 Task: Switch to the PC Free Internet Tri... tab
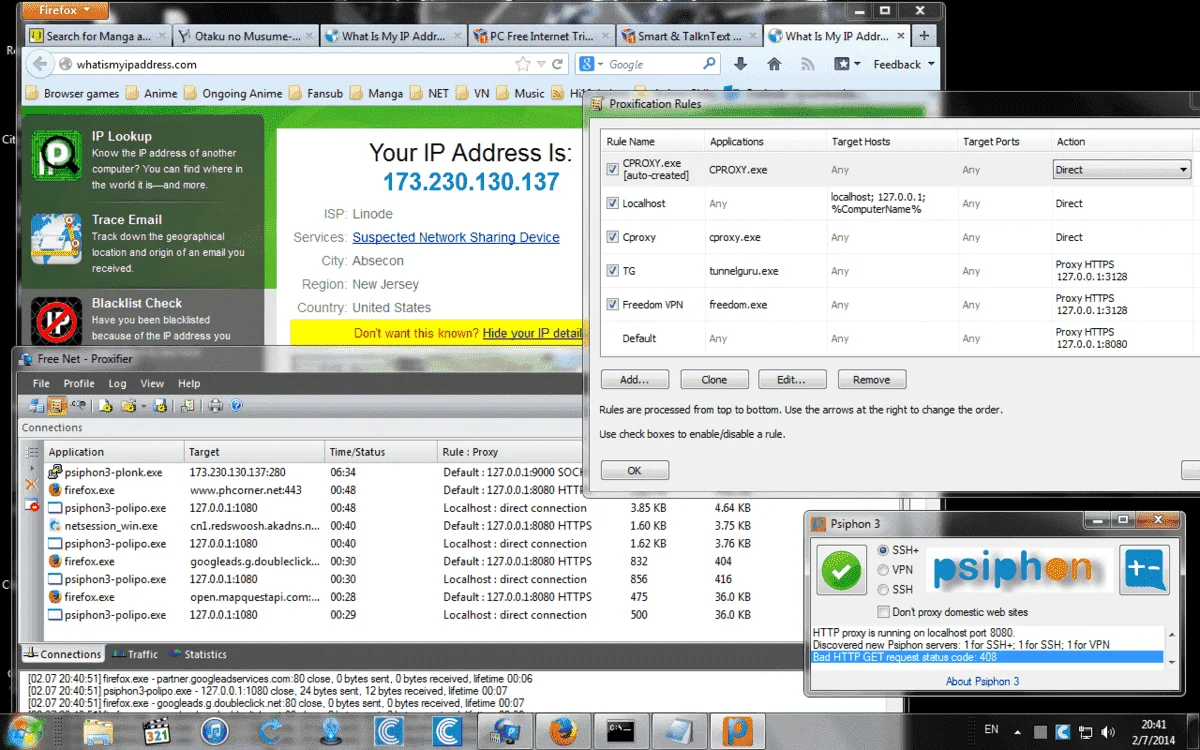pyautogui.click(x=540, y=36)
